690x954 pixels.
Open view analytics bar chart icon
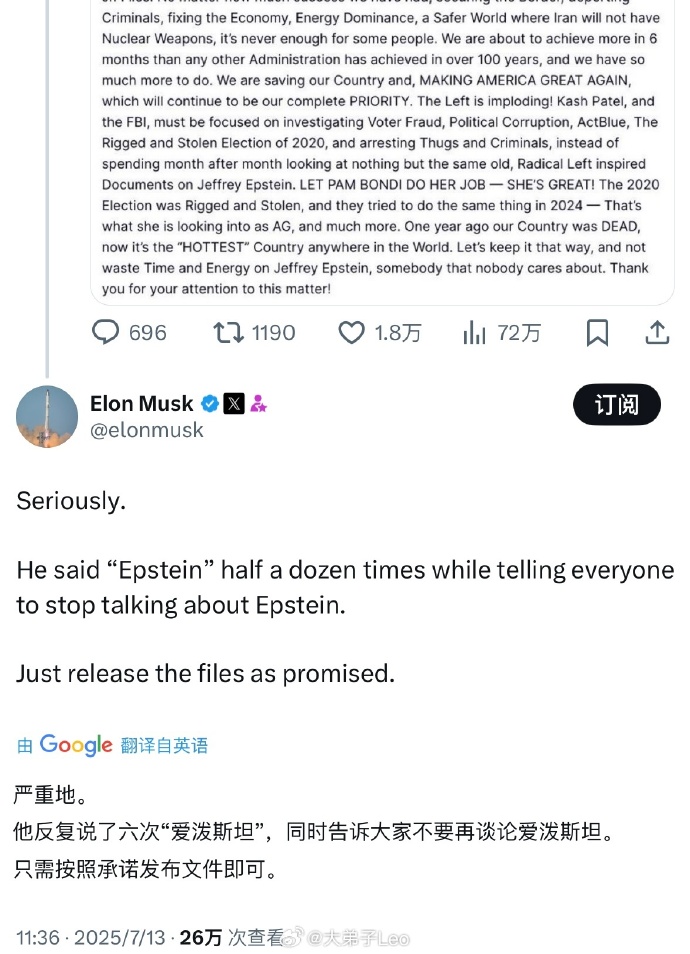coord(474,332)
